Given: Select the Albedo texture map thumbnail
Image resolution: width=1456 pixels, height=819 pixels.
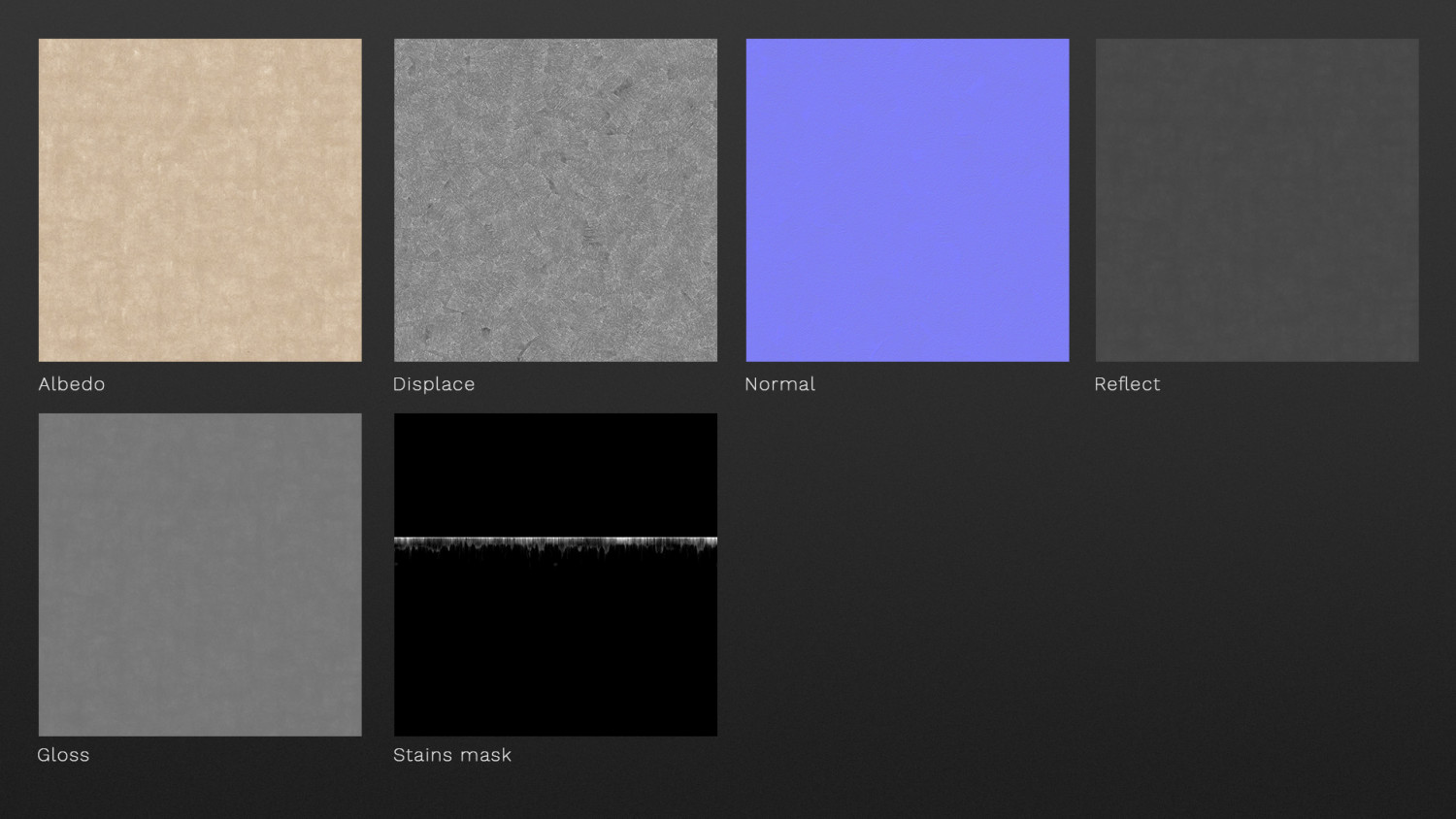Looking at the screenshot, I should tap(200, 200).
